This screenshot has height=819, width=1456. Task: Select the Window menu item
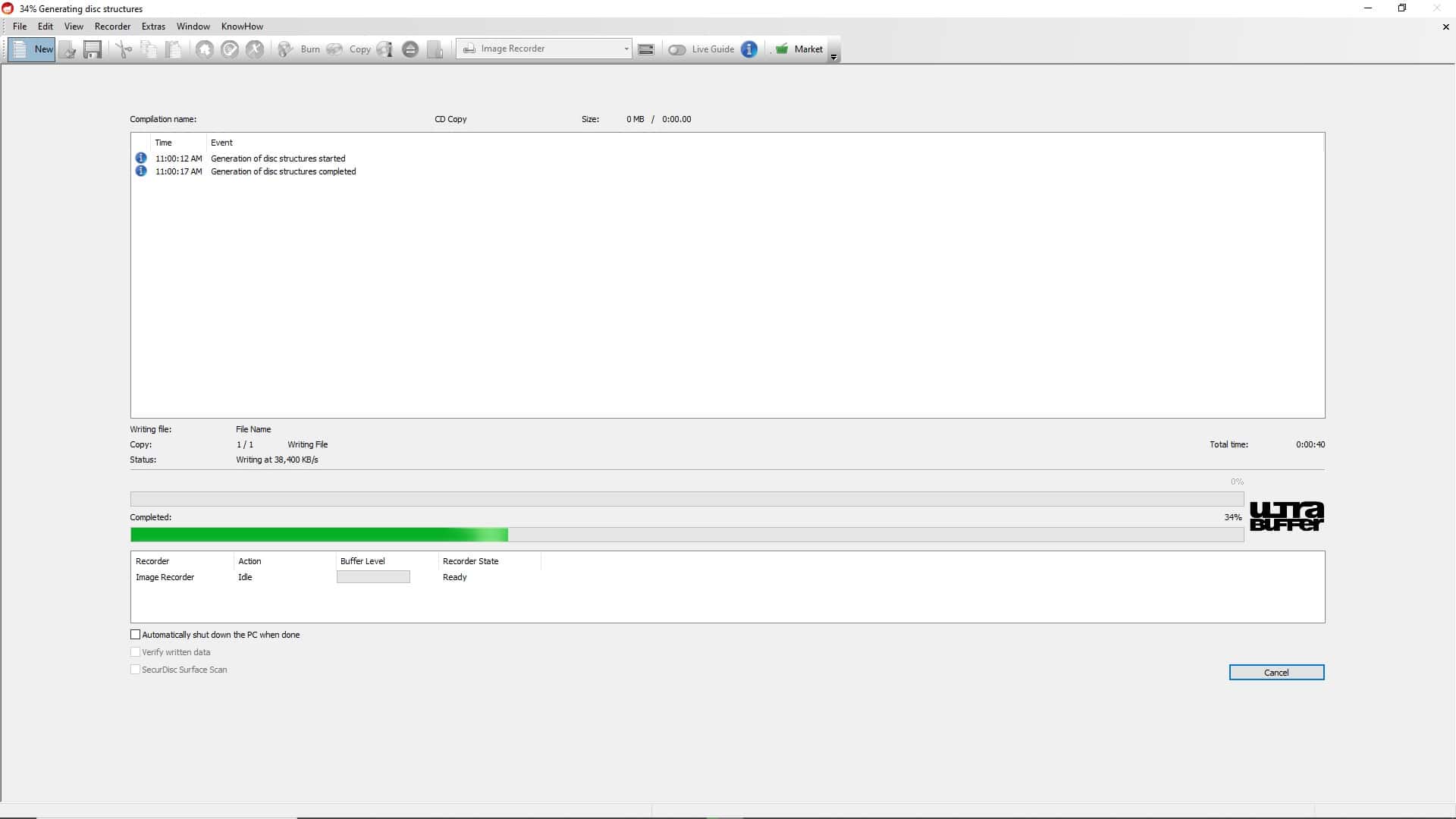[193, 25]
